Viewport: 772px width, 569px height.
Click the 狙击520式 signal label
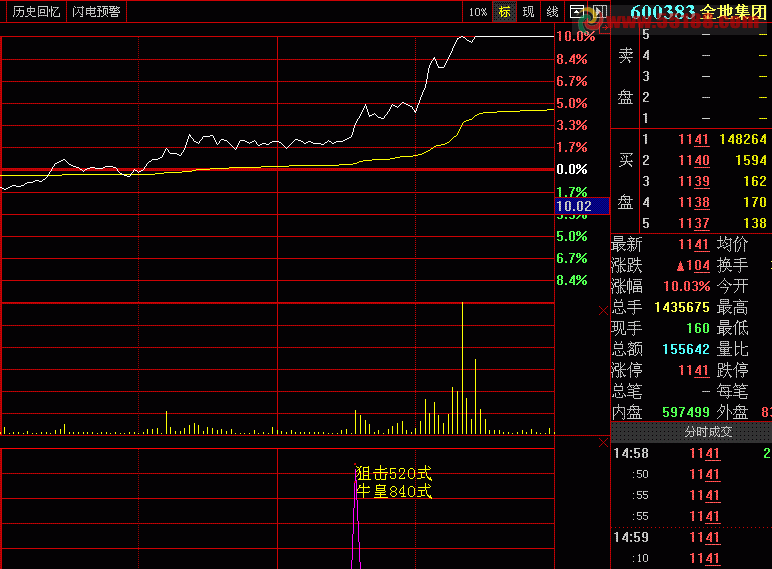pos(394,474)
